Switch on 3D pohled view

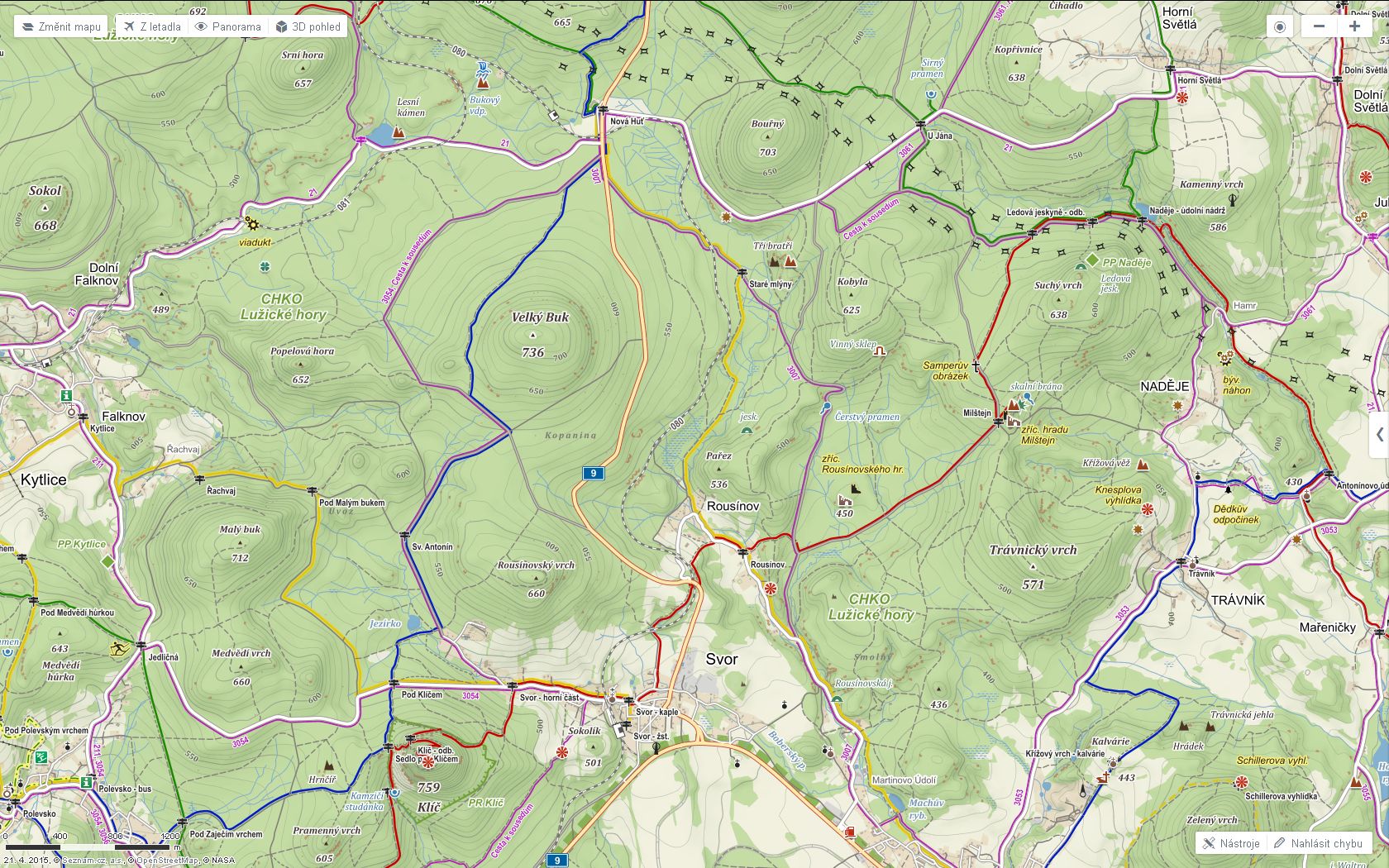[308, 26]
